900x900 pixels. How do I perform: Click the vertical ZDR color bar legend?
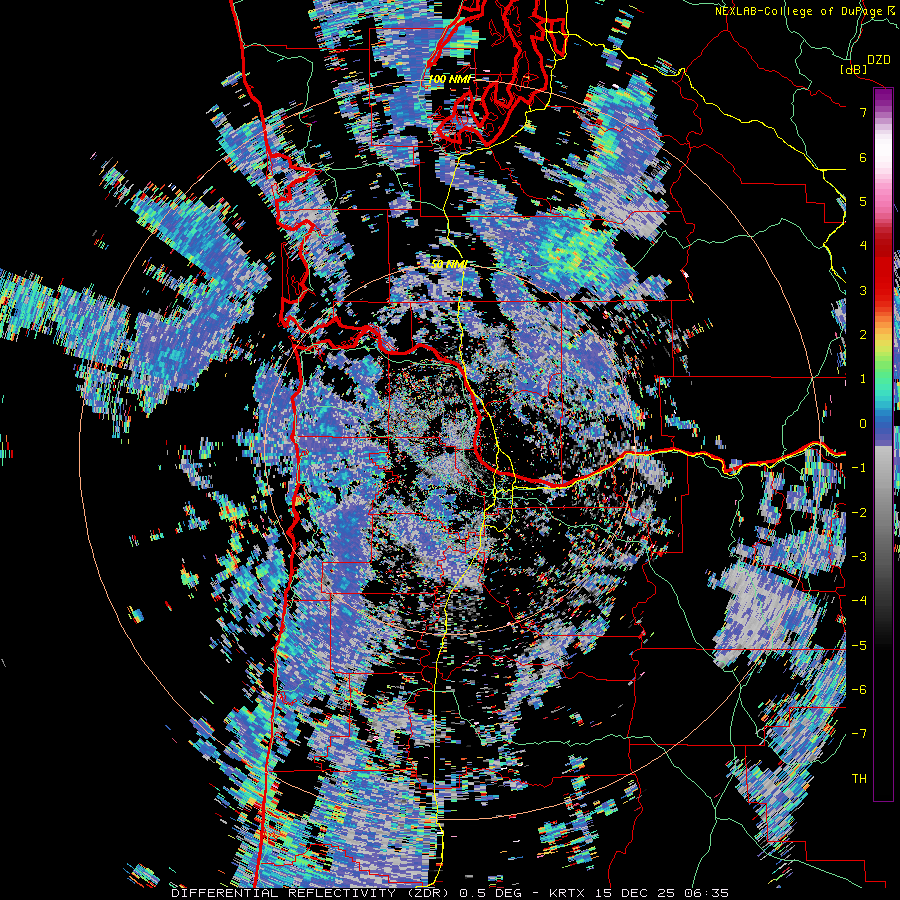coord(883,444)
